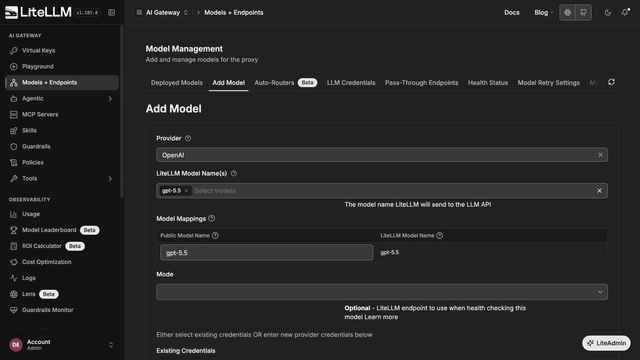Open the AI Gateway switcher dropdown
This screenshot has width=640, height=360.
tap(162, 13)
